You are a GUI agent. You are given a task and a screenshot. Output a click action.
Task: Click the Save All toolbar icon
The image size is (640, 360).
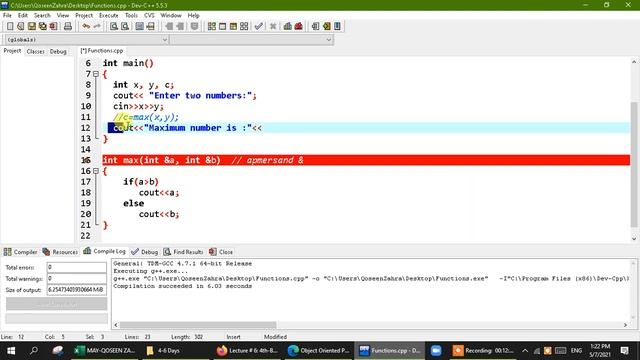[x=42, y=26]
